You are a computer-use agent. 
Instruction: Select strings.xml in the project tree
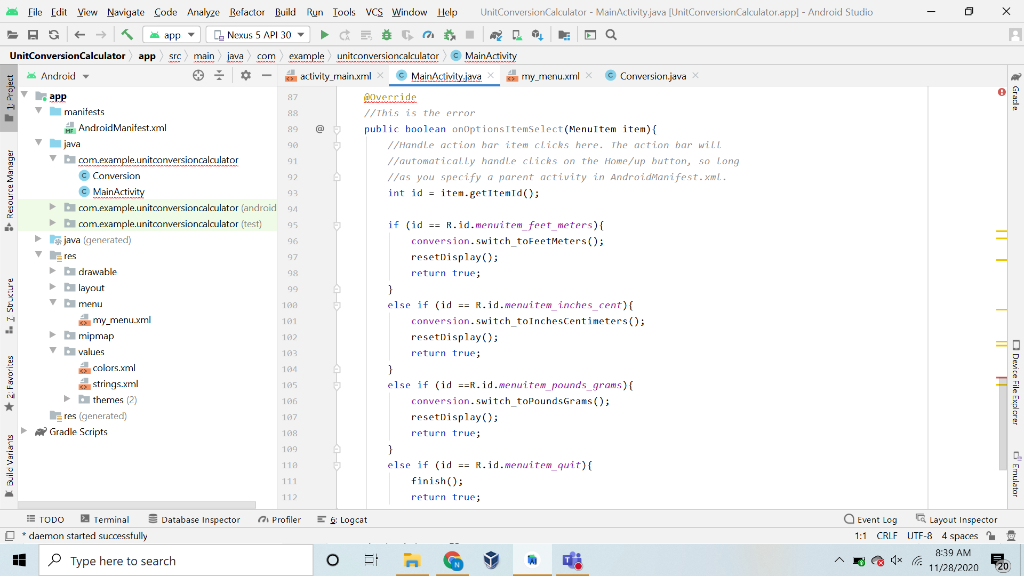(115, 384)
